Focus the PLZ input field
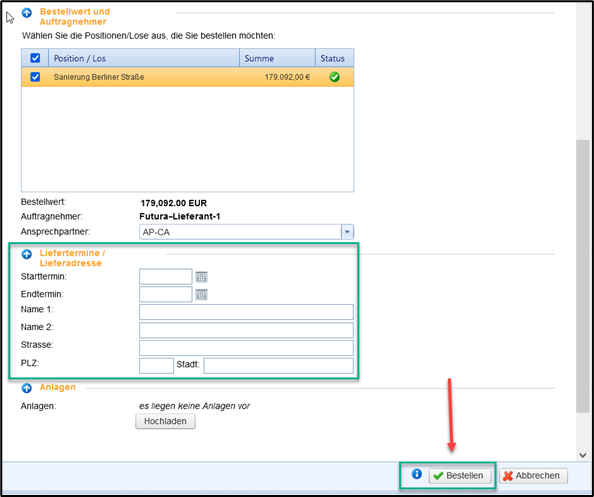Screen dimensions: 594x497 (x=156, y=366)
